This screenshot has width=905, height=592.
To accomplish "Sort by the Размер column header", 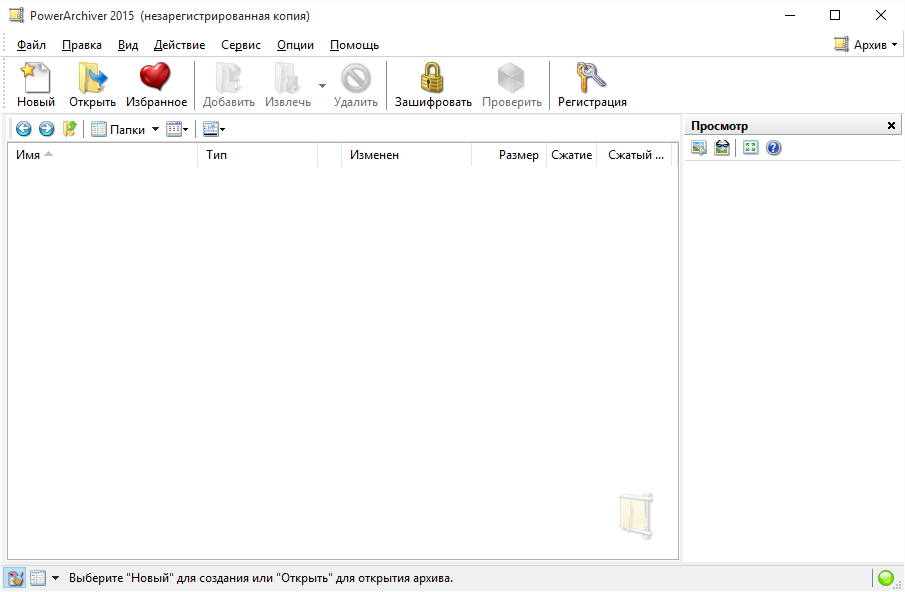I will (509, 155).
